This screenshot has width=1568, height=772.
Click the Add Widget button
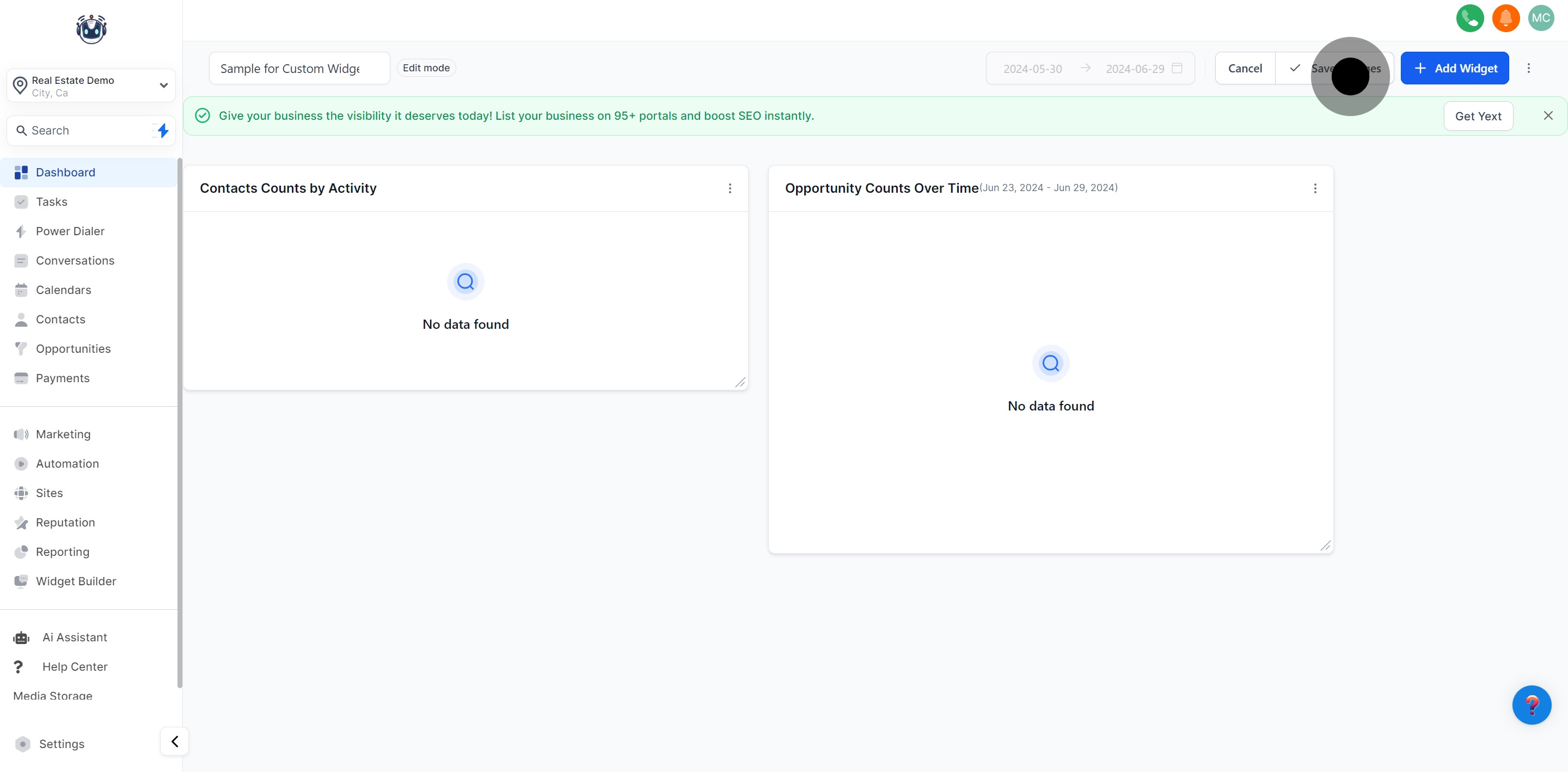click(x=1454, y=68)
